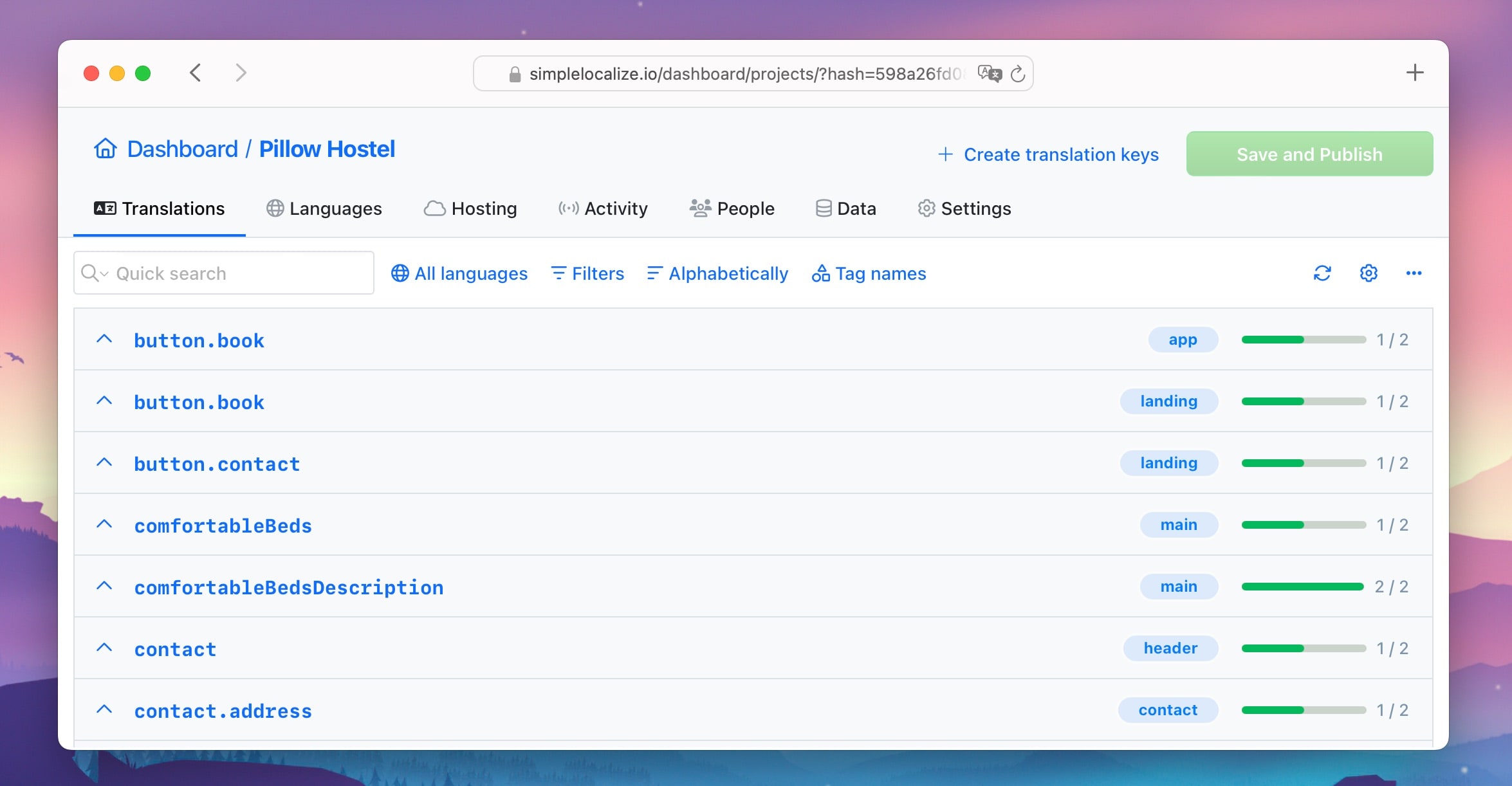Collapse the button.book row tagged app

(x=104, y=339)
